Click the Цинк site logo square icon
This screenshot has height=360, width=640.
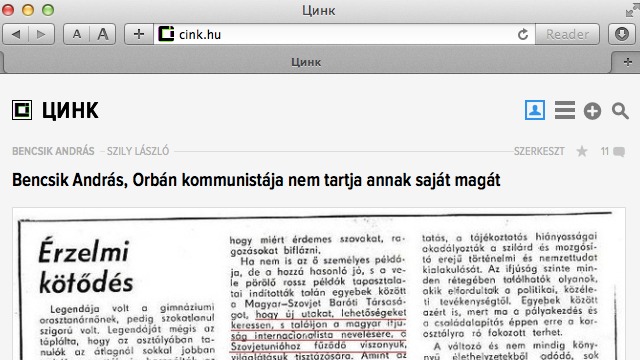point(22,110)
